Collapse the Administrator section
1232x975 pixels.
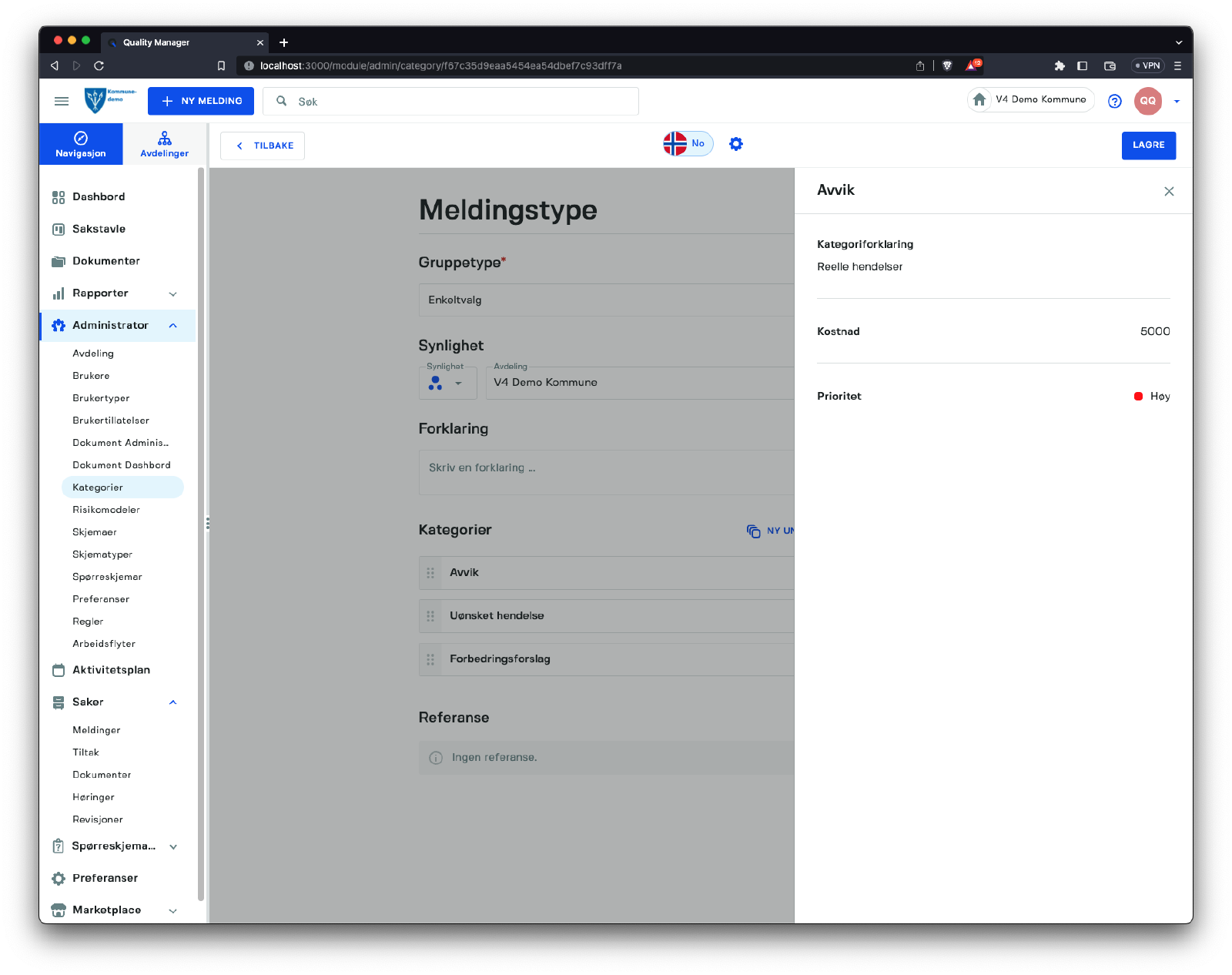[172, 326]
